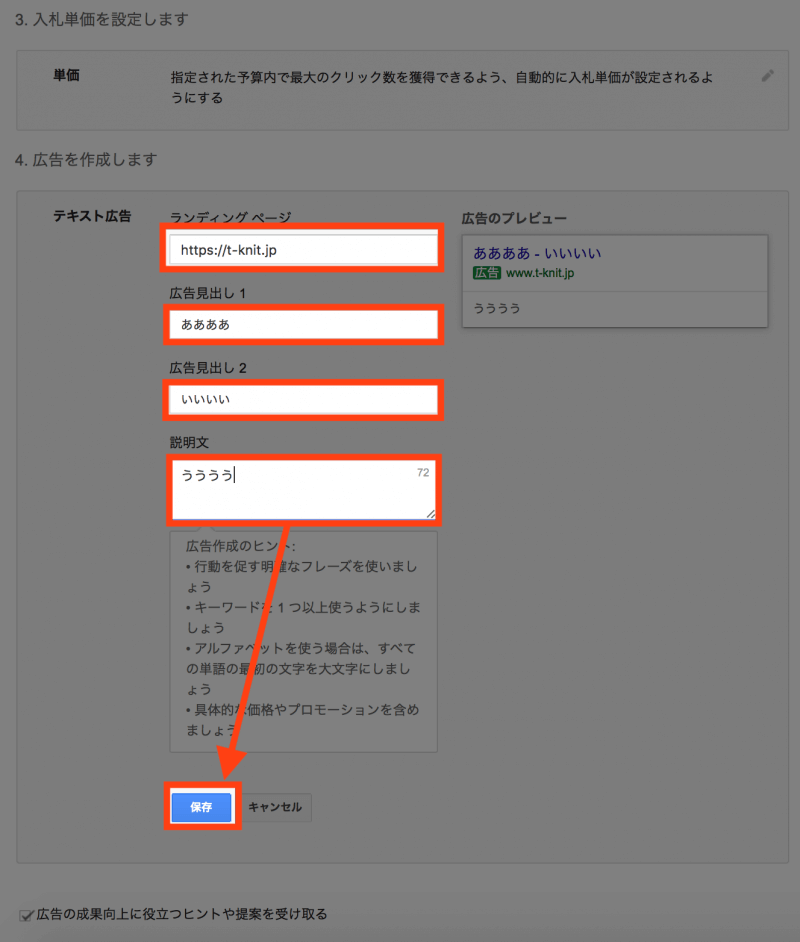
Task: Click the preview description うううう
Action: [497, 308]
